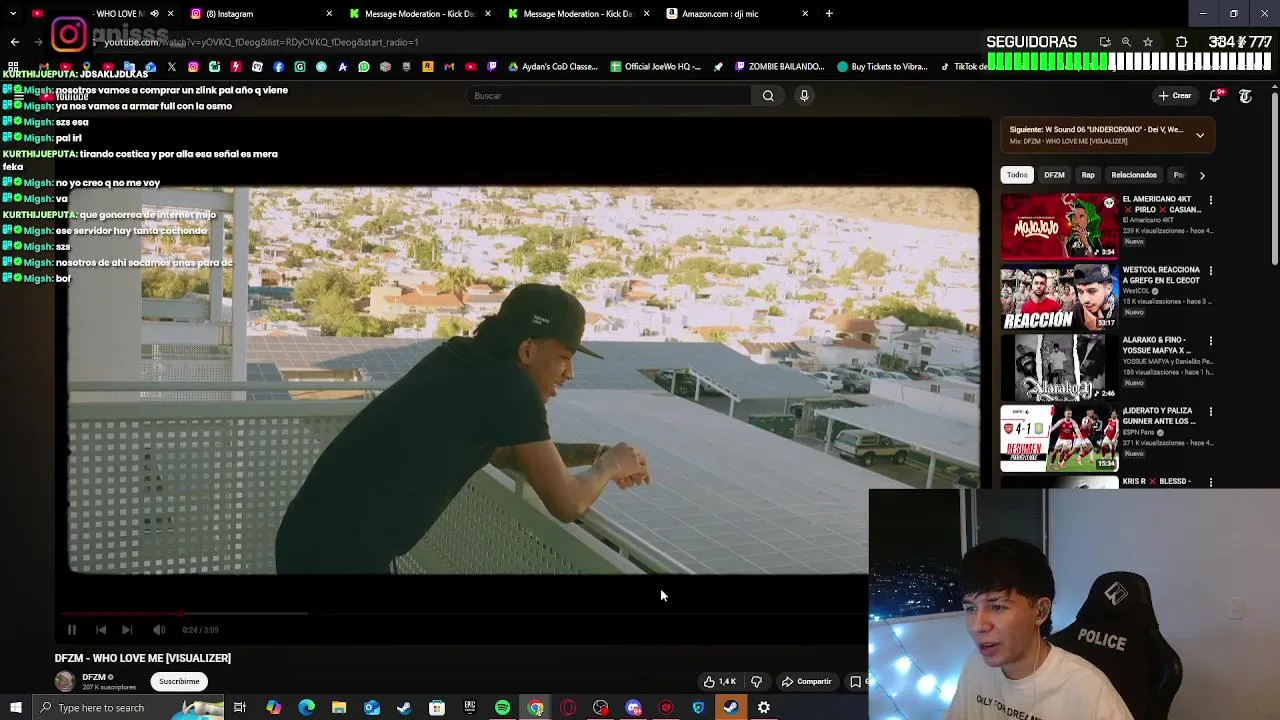The width and height of the screenshot is (1280, 720).
Task: Open the ESPN Liderato y Paliza thumbnail
Action: tap(1059, 438)
